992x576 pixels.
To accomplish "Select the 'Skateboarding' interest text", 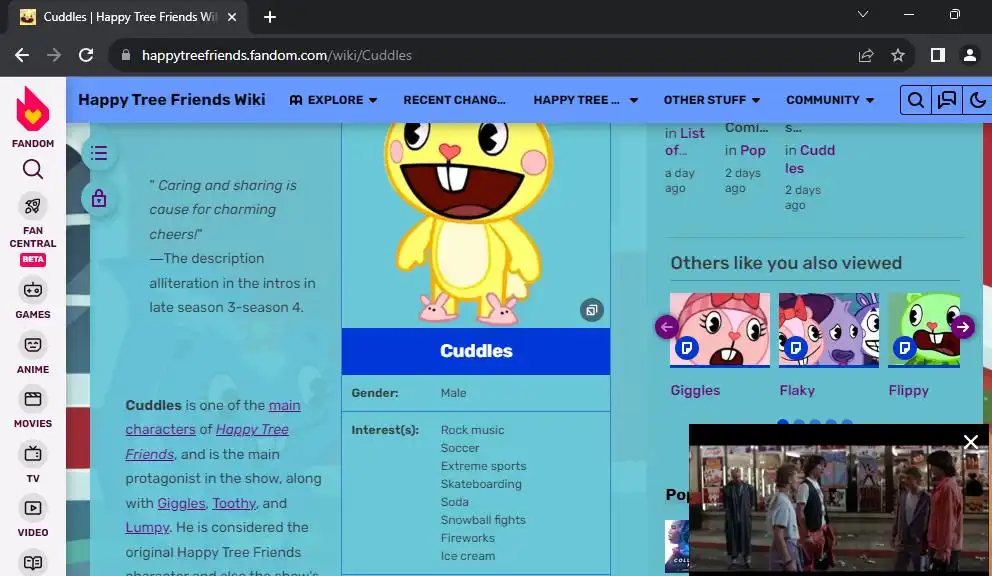I will tap(481, 484).
